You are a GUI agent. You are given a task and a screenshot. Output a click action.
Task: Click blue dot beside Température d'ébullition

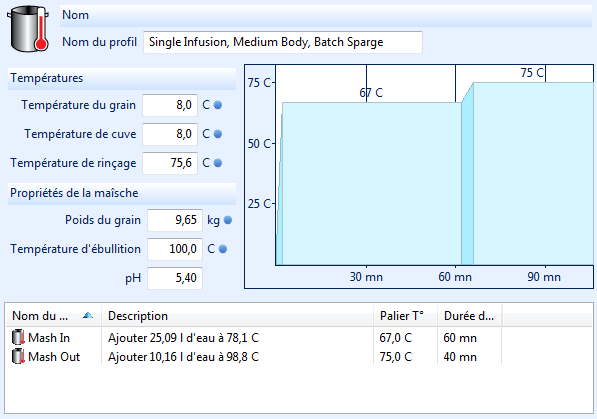(x=223, y=249)
